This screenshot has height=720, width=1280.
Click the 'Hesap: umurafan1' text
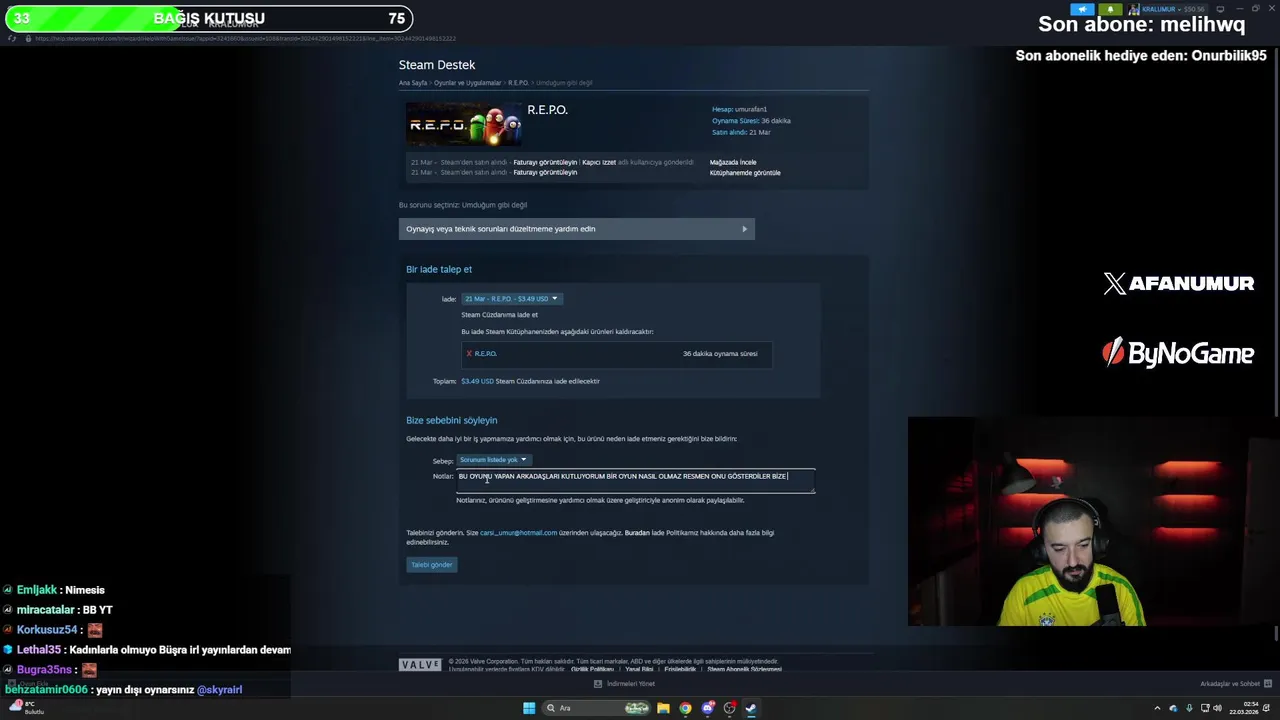tap(739, 109)
